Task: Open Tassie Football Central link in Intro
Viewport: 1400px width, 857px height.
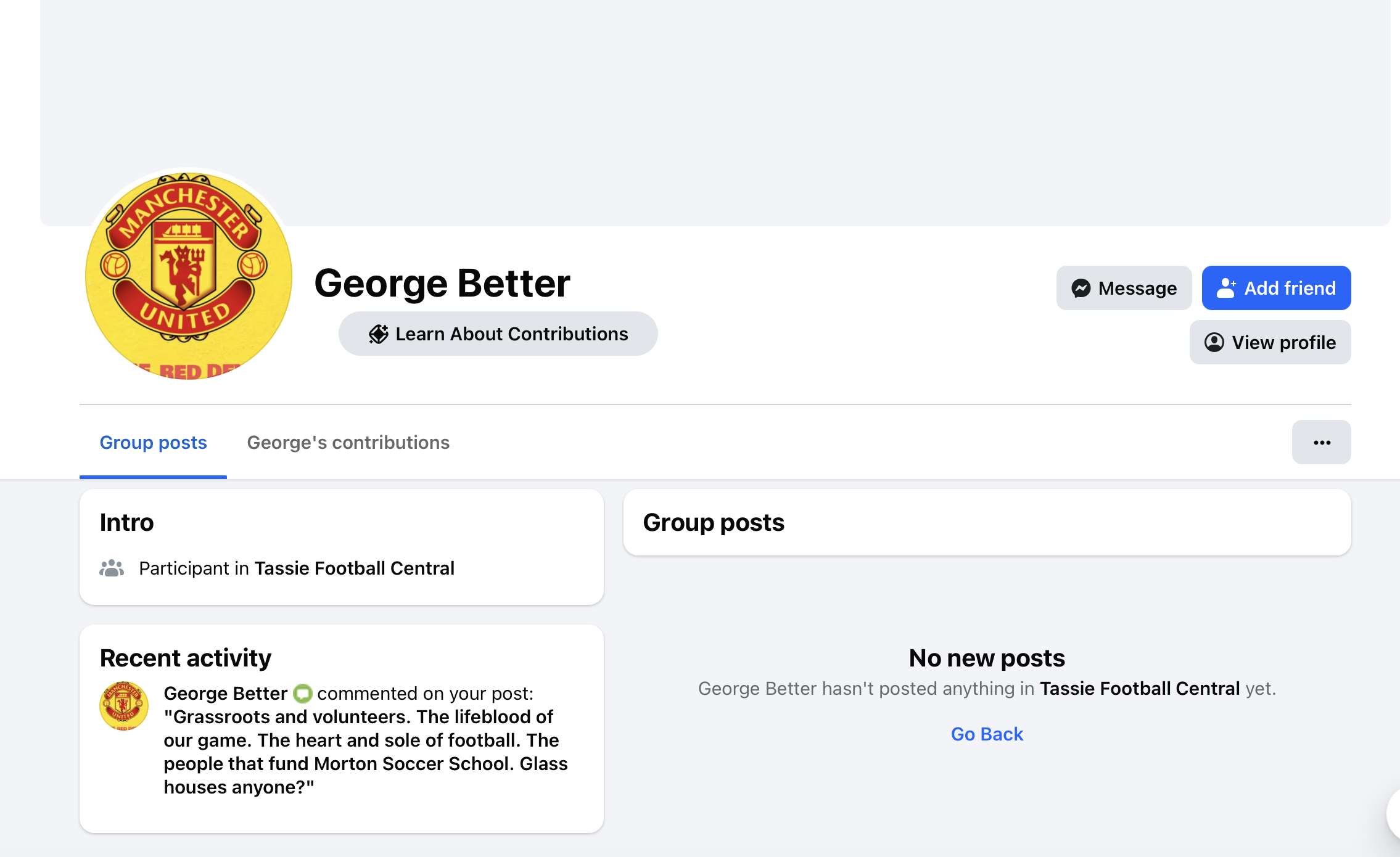Action: click(354, 568)
